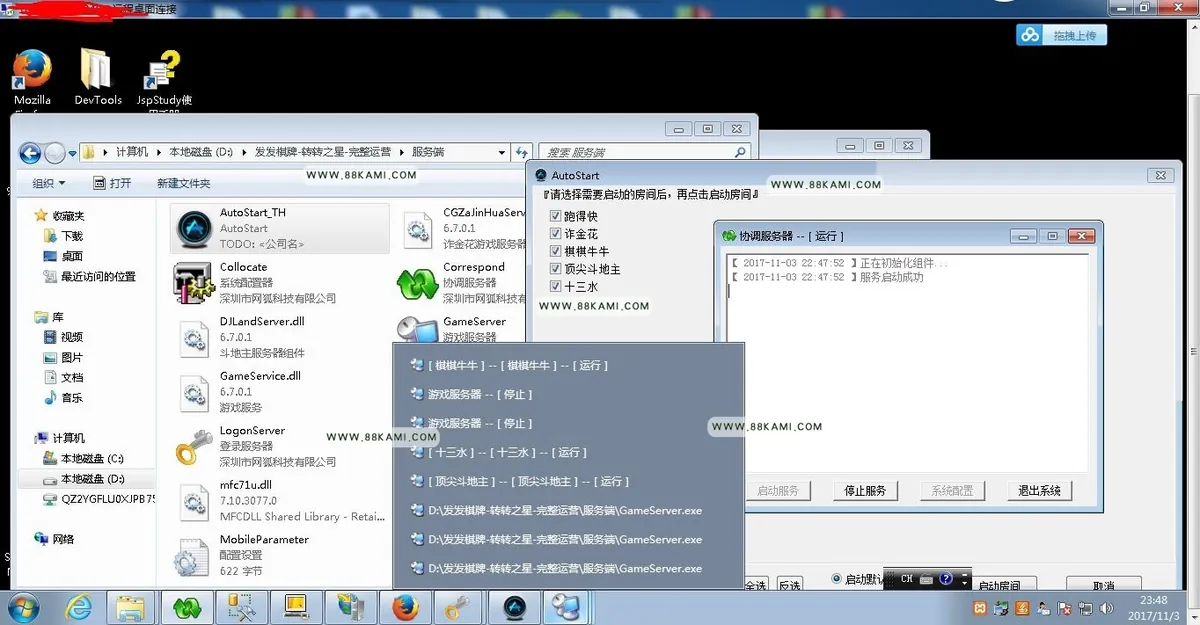Expand the address bar history dropdown
This screenshot has height=625, width=1200.
click(502, 153)
